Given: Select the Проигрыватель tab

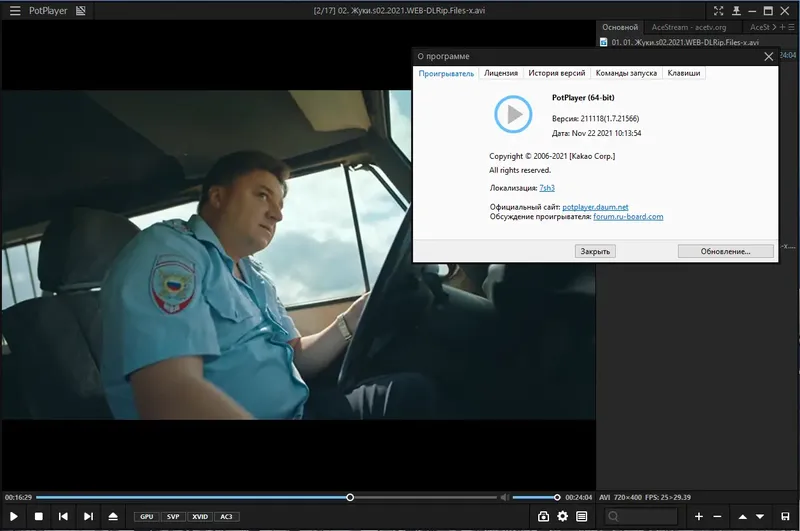Looking at the screenshot, I should 446,73.
